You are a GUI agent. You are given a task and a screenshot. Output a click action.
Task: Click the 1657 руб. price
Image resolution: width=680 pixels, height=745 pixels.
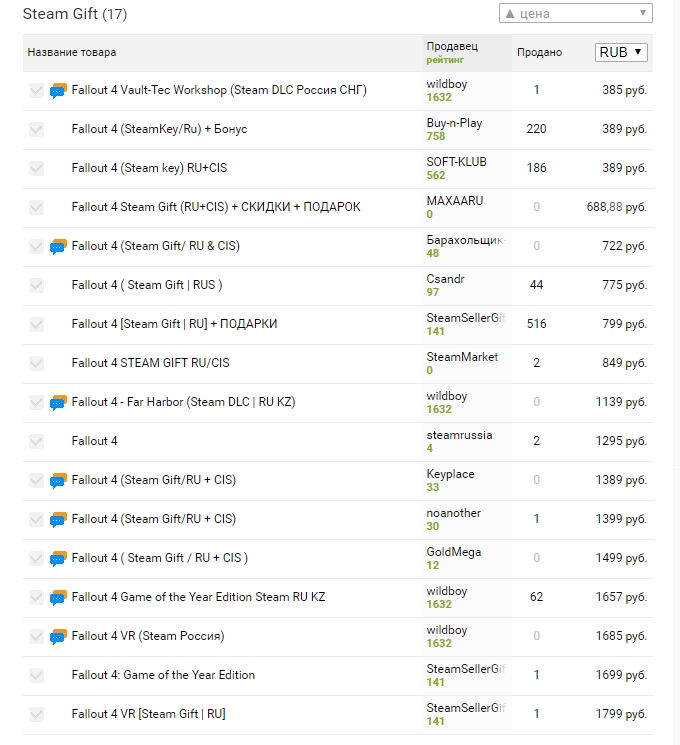click(621, 596)
